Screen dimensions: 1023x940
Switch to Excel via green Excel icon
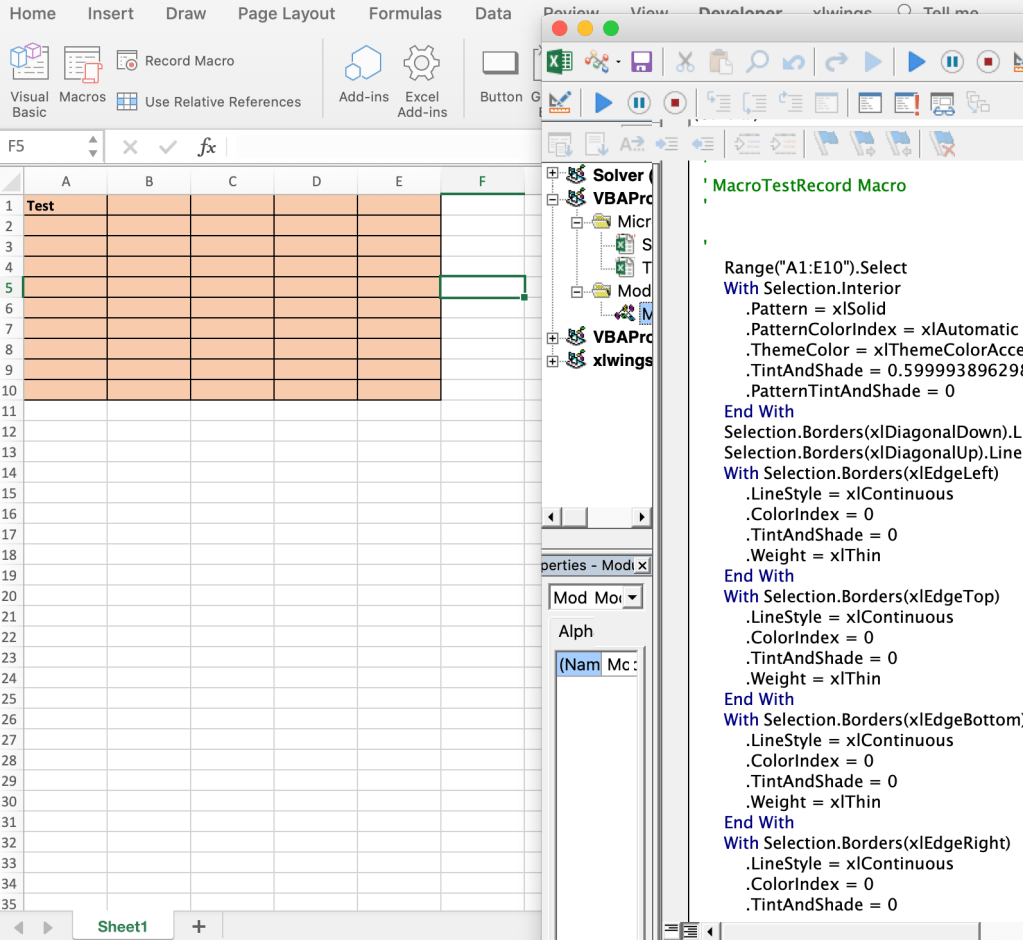[559, 62]
